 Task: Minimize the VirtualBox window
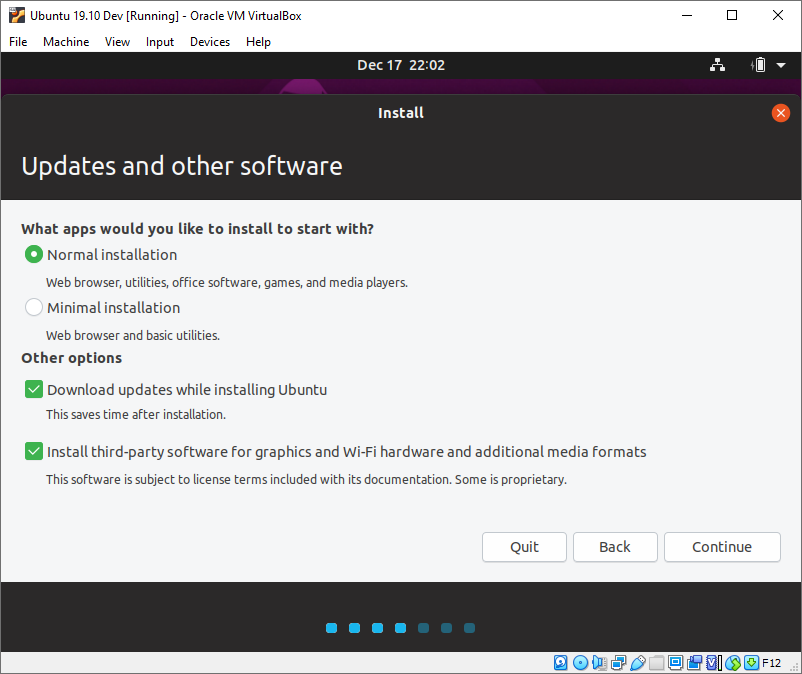tap(687, 15)
